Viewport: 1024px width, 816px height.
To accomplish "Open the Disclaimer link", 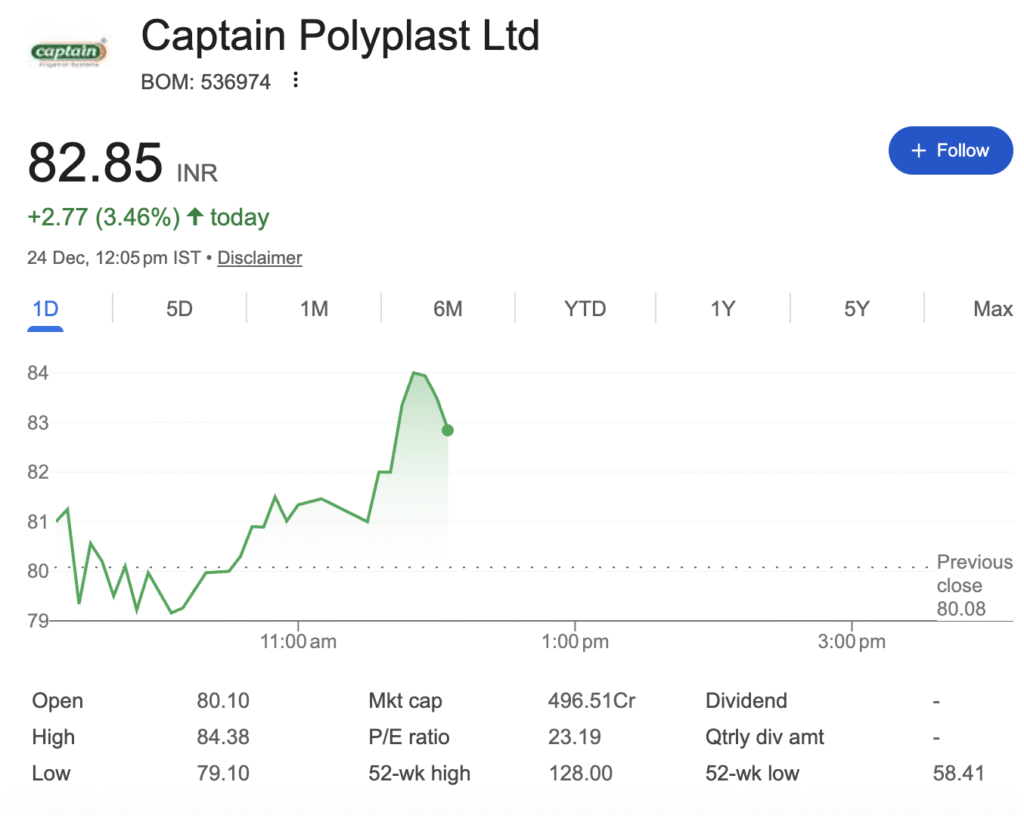I will [260, 258].
